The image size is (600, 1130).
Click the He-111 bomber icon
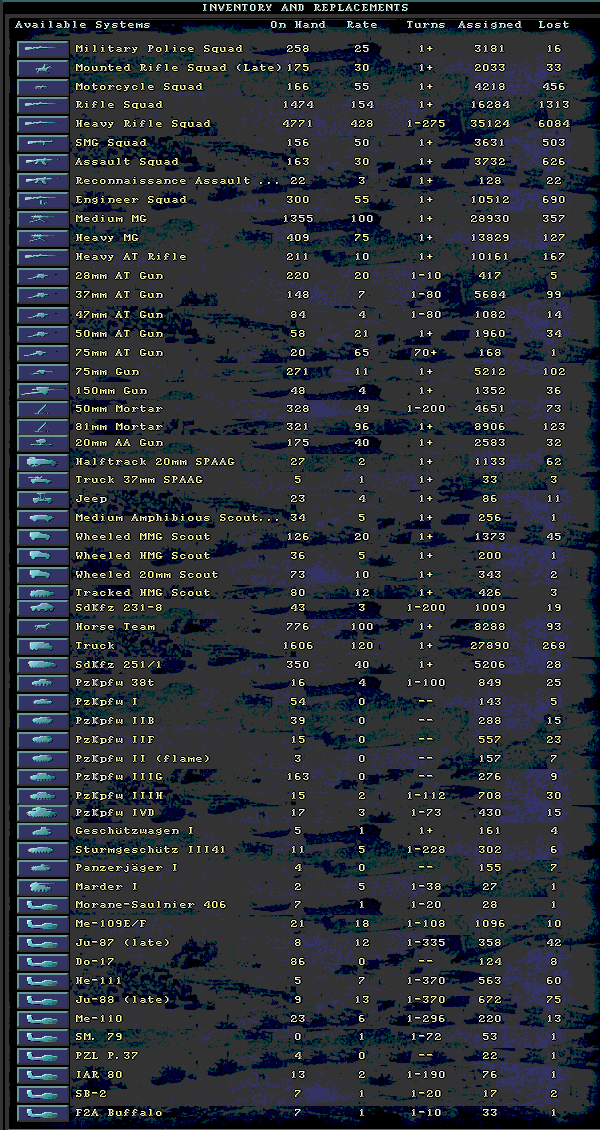43,981
